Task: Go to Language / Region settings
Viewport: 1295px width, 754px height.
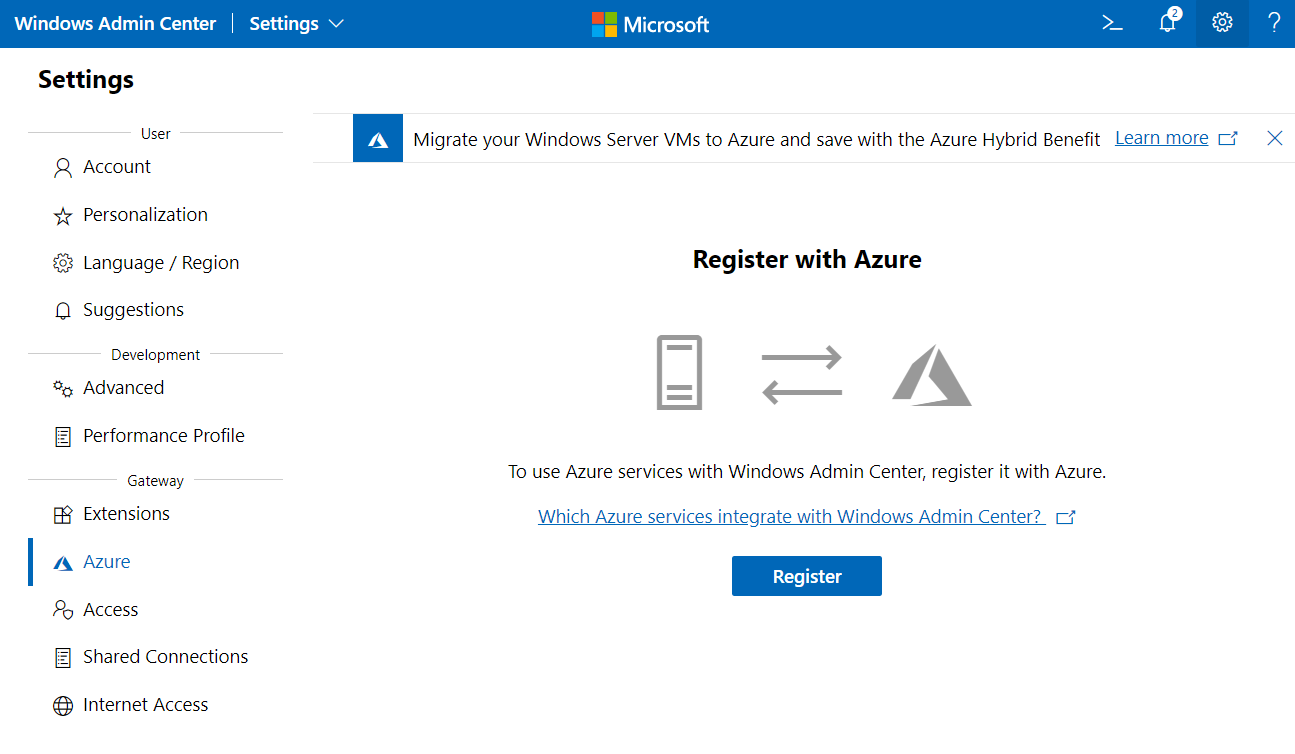Action: (160, 263)
